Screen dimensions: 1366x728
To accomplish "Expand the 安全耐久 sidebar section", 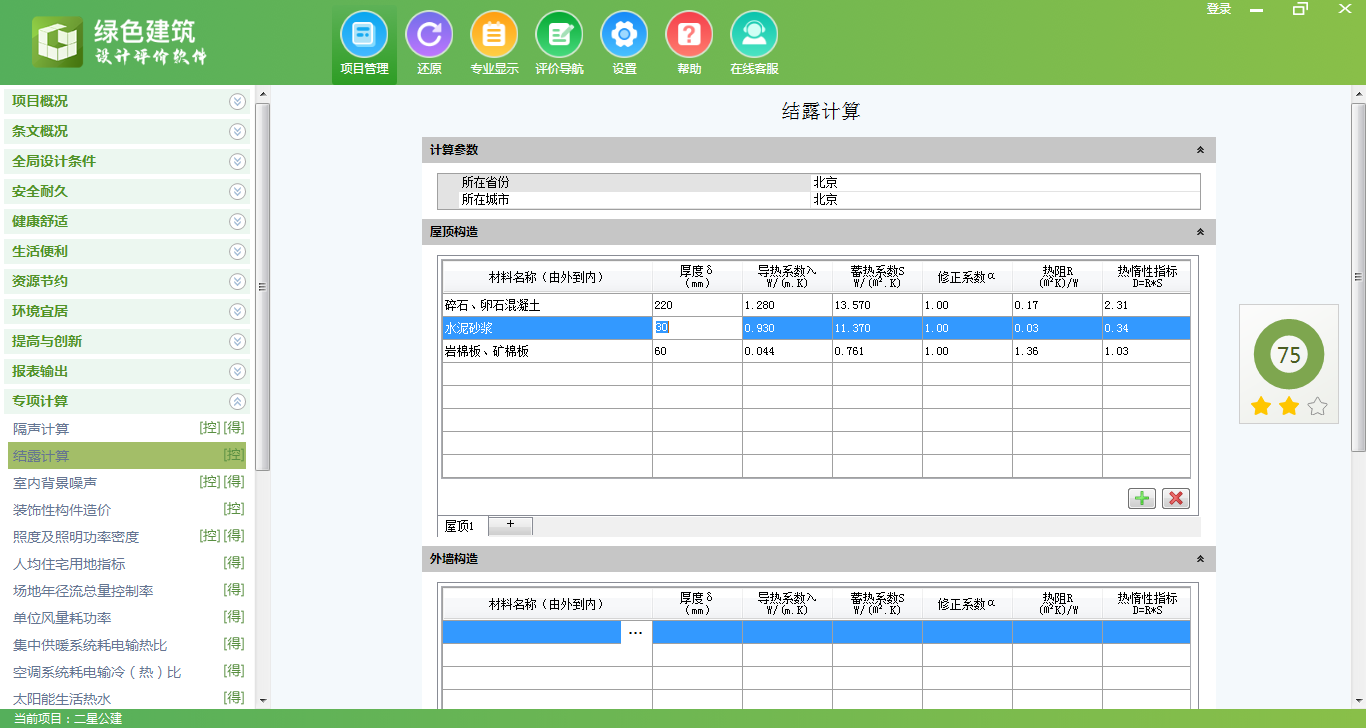I will click(127, 191).
